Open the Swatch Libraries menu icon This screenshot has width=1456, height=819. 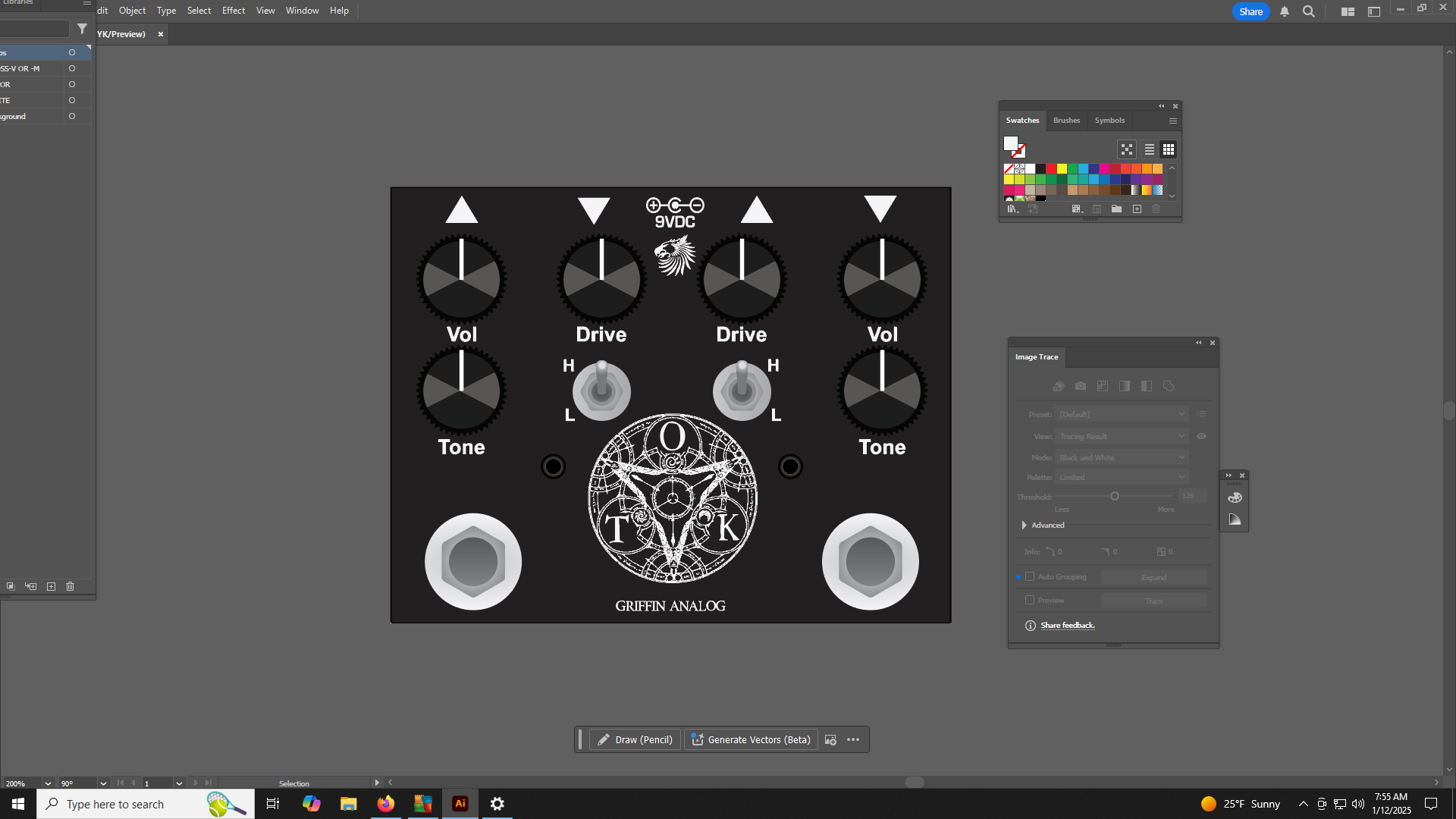(x=1012, y=209)
